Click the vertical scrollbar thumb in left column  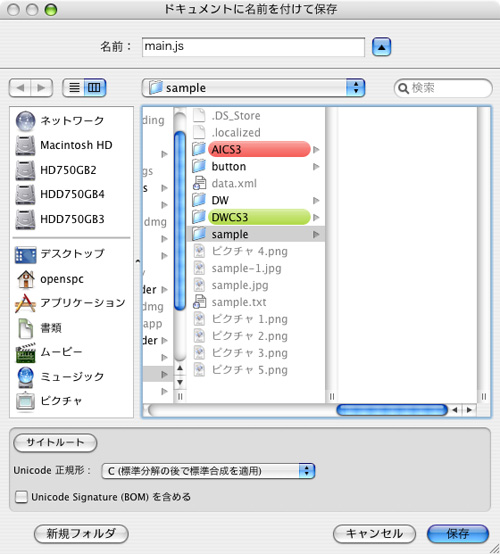pos(180,221)
